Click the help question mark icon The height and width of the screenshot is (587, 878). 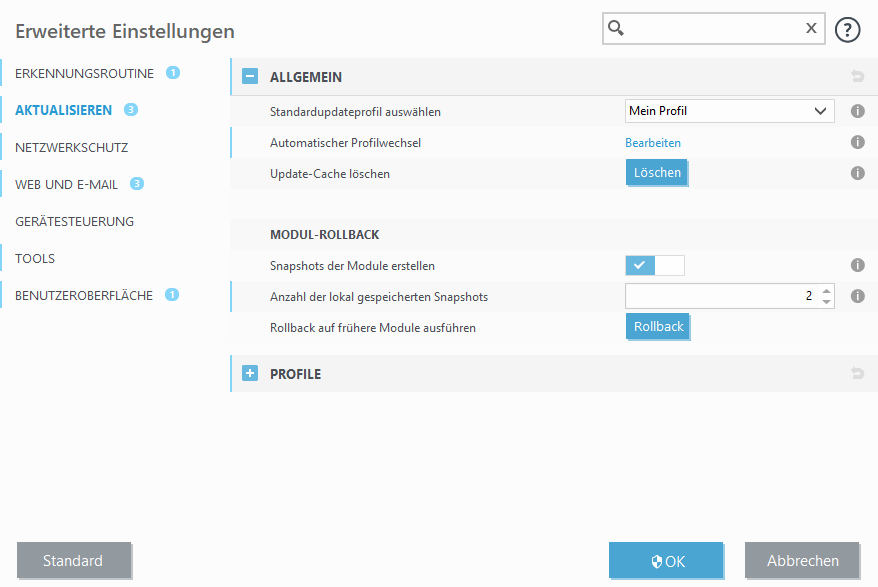pos(848,30)
